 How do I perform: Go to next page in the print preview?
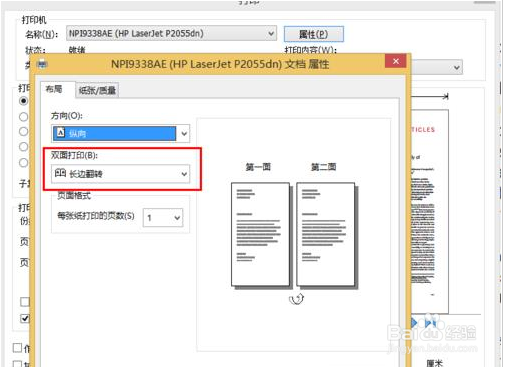pos(414,323)
